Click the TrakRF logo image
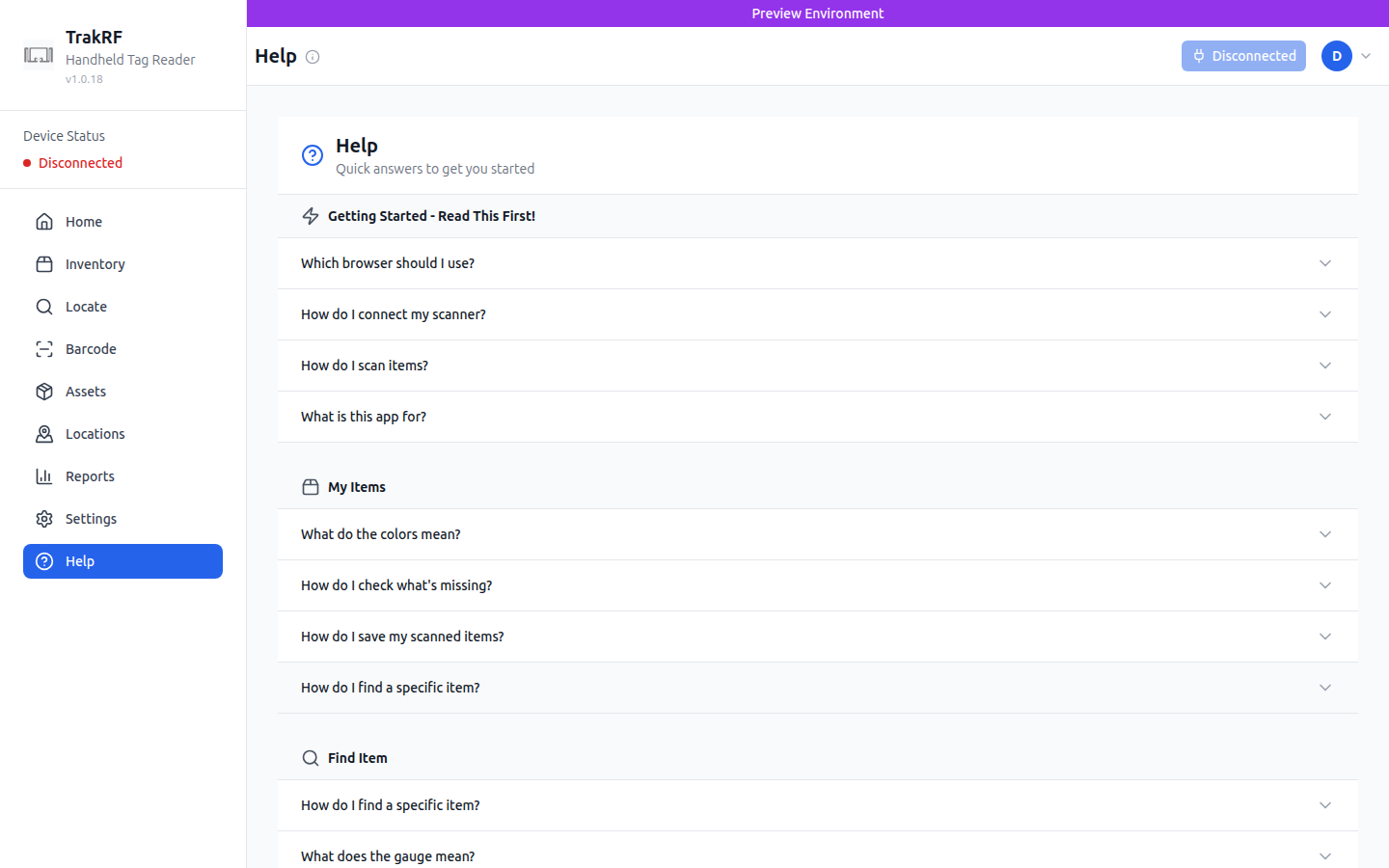 (39, 55)
